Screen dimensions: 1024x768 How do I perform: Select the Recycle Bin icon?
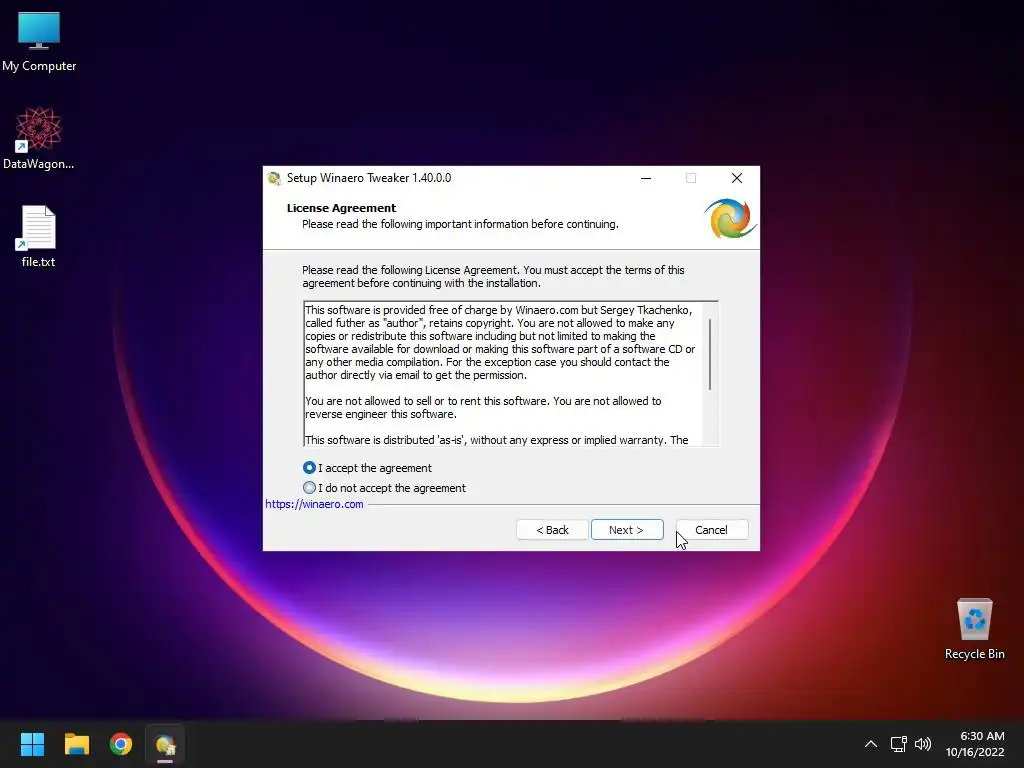(974, 629)
